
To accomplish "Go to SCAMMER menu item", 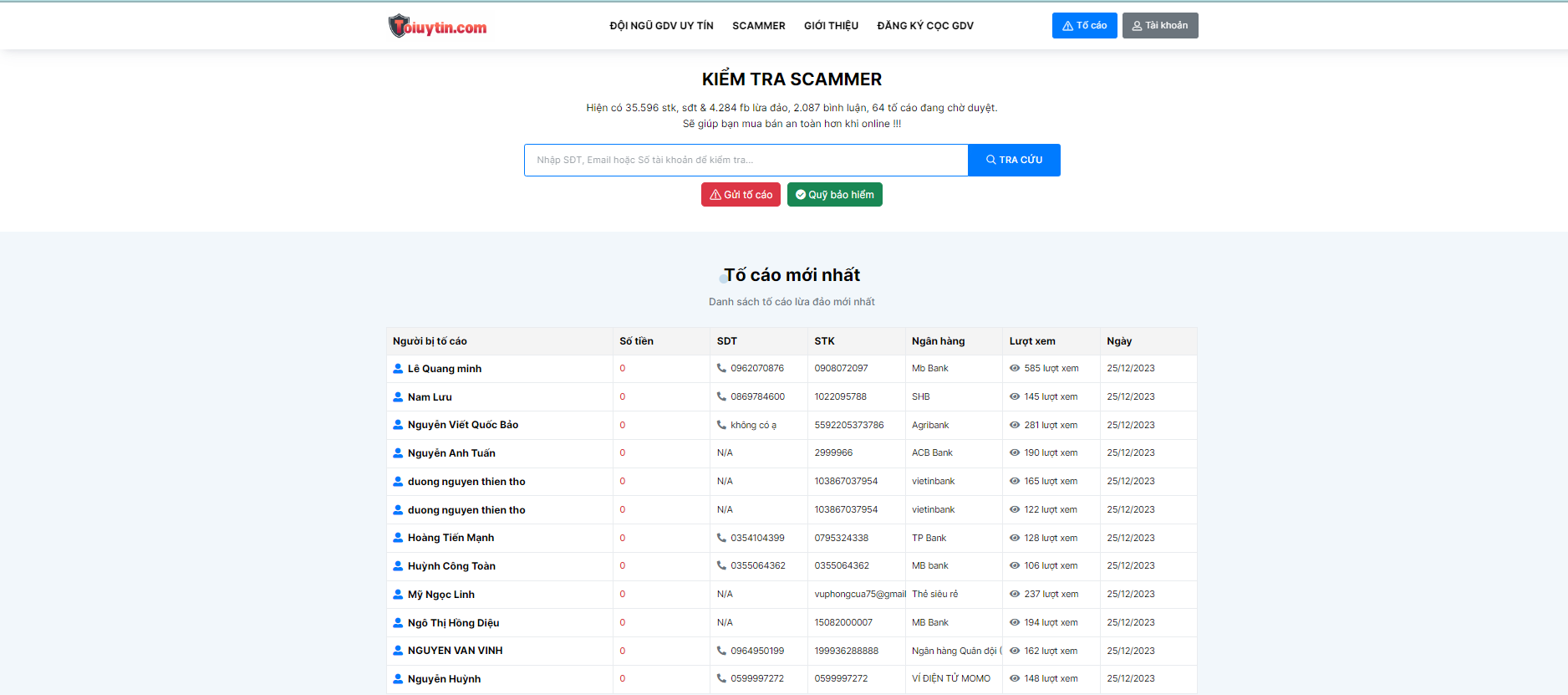I will pyautogui.click(x=759, y=26).
